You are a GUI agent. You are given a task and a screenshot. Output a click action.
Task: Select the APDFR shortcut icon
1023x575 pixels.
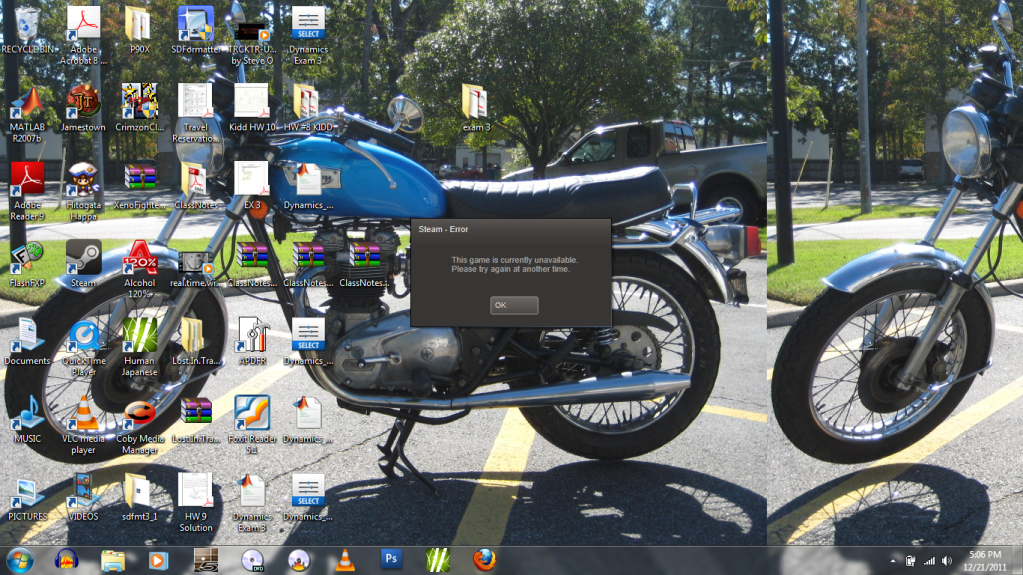coord(252,342)
